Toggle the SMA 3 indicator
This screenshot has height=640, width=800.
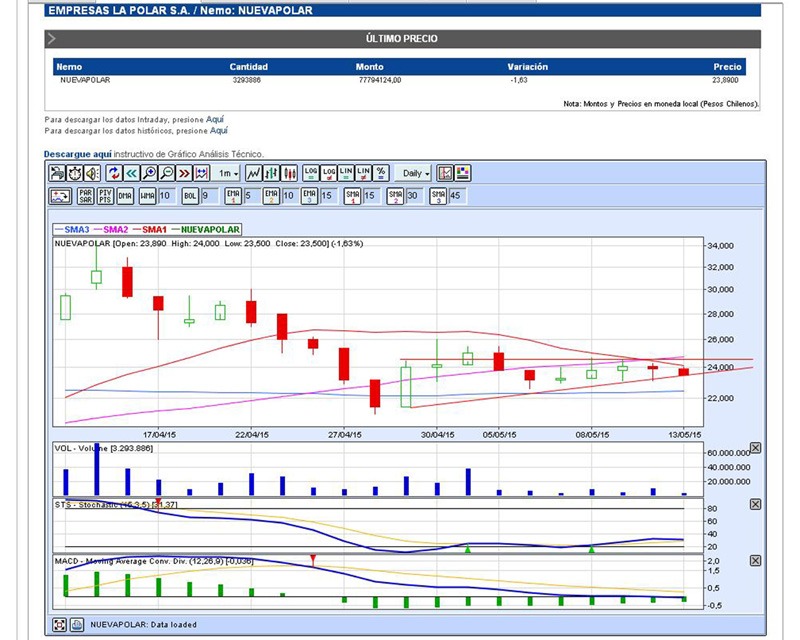pyautogui.click(x=438, y=196)
